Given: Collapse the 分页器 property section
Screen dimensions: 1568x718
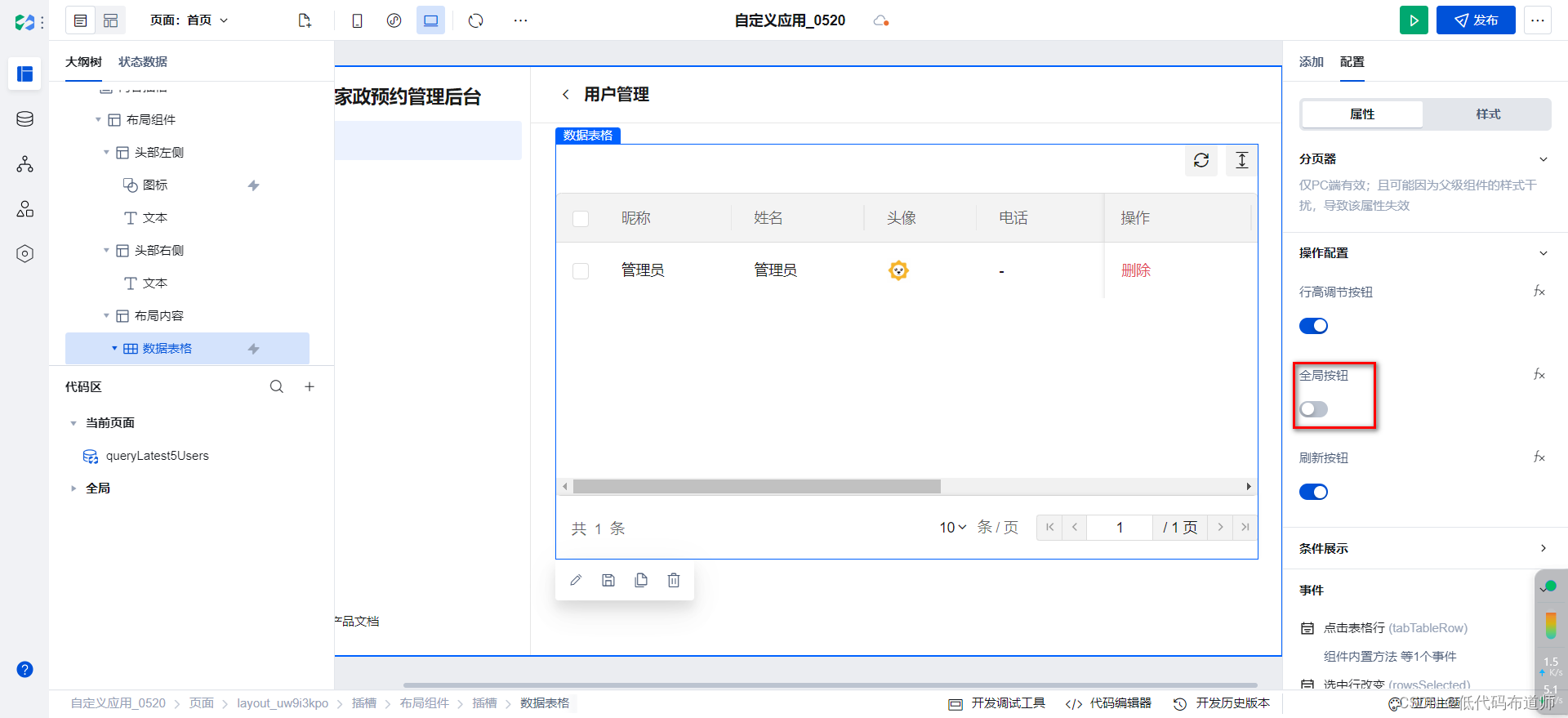Looking at the screenshot, I should point(1543,159).
